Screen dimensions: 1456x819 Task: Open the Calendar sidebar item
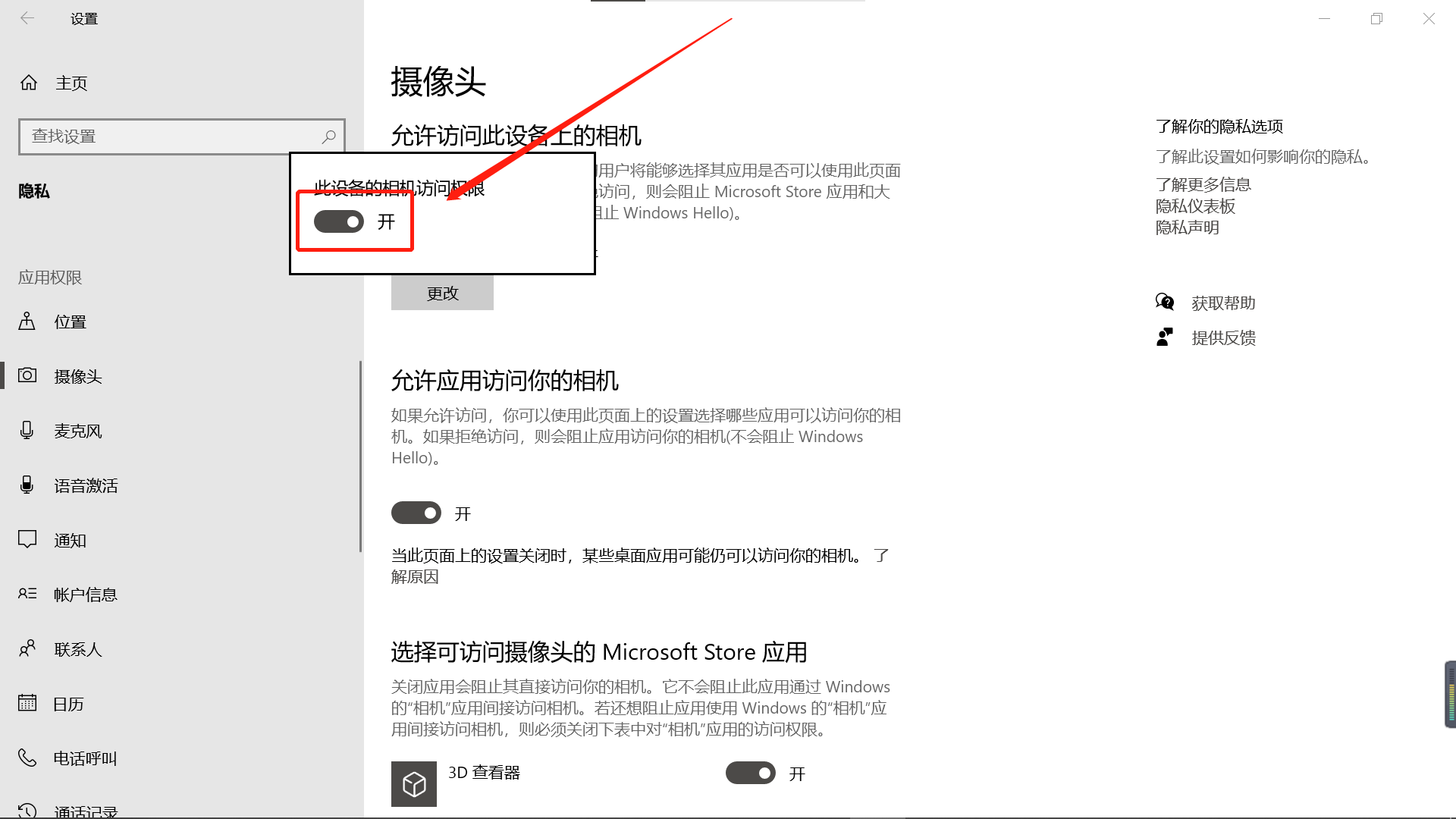pos(68,704)
